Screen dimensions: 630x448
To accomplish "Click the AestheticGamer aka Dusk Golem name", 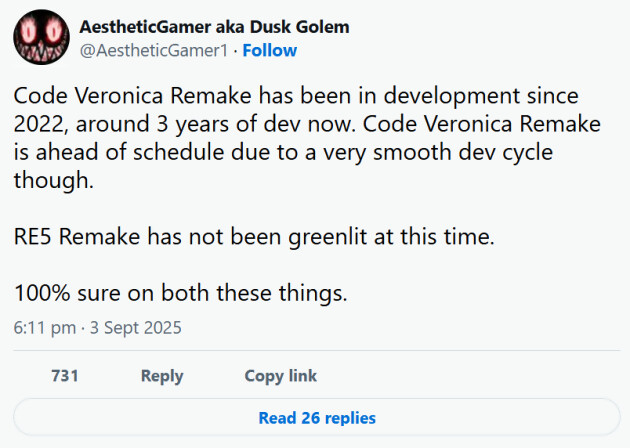I will (214, 27).
